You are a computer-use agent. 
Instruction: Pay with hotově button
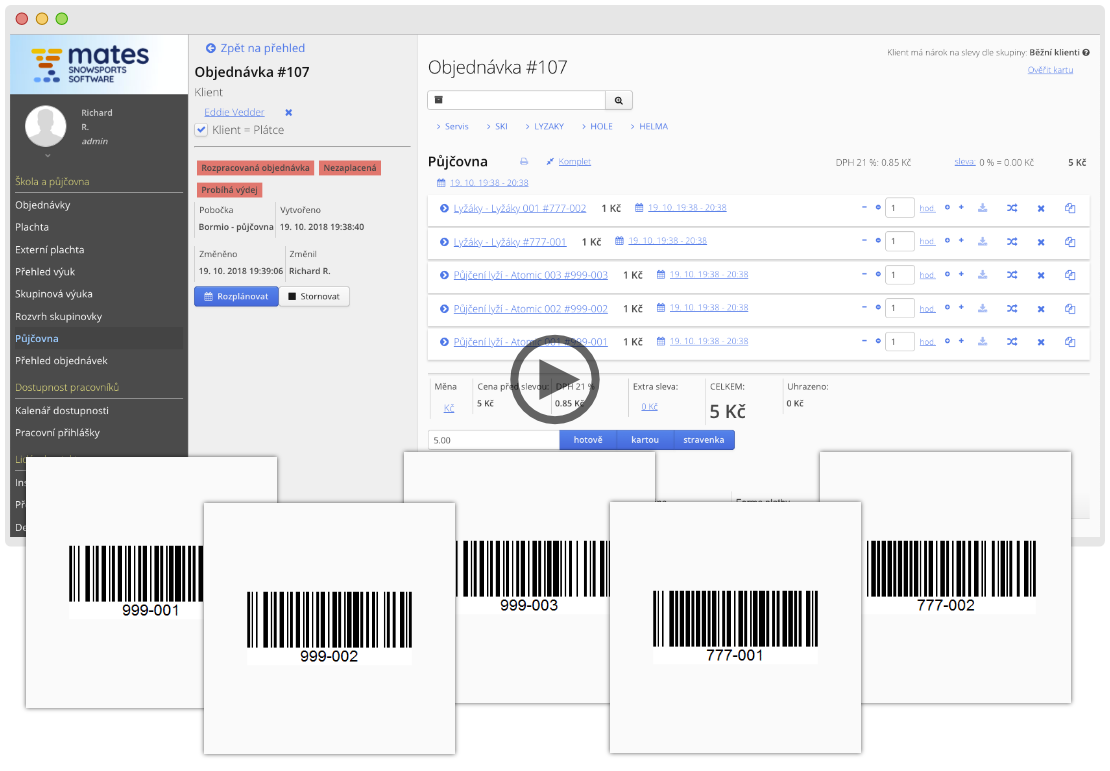point(588,440)
